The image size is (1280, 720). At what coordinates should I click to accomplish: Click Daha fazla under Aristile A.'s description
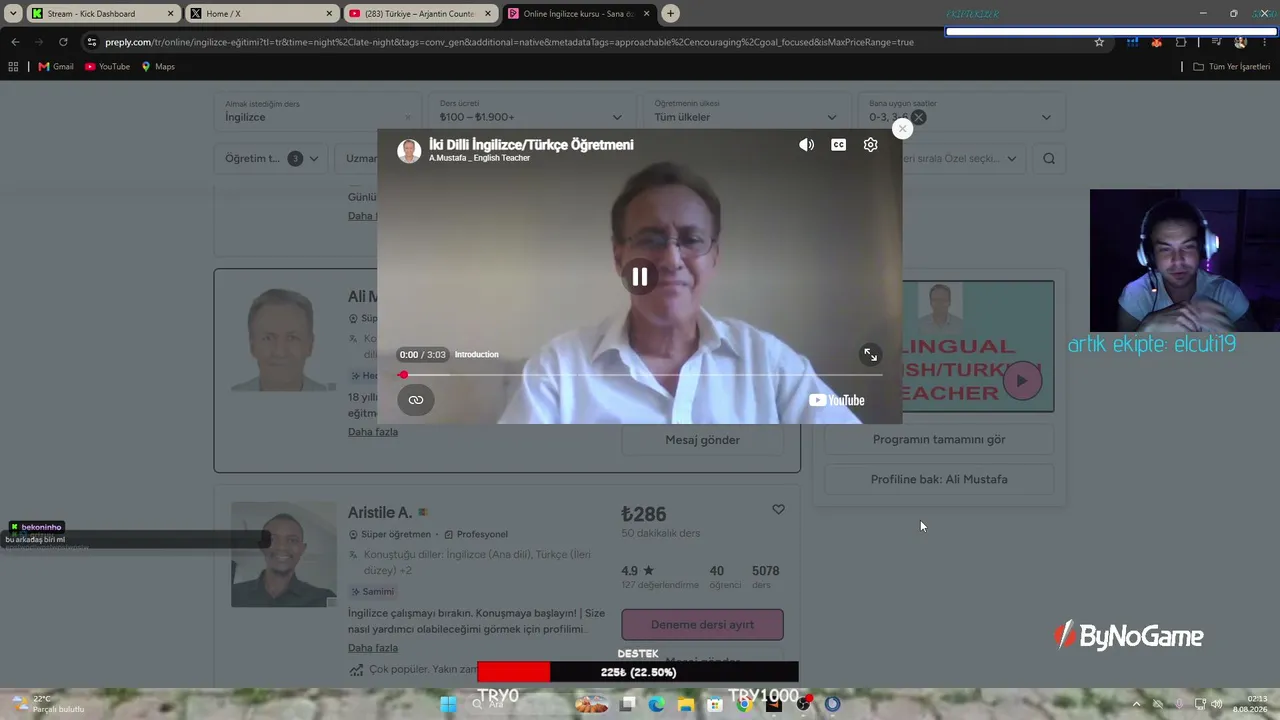373,648
